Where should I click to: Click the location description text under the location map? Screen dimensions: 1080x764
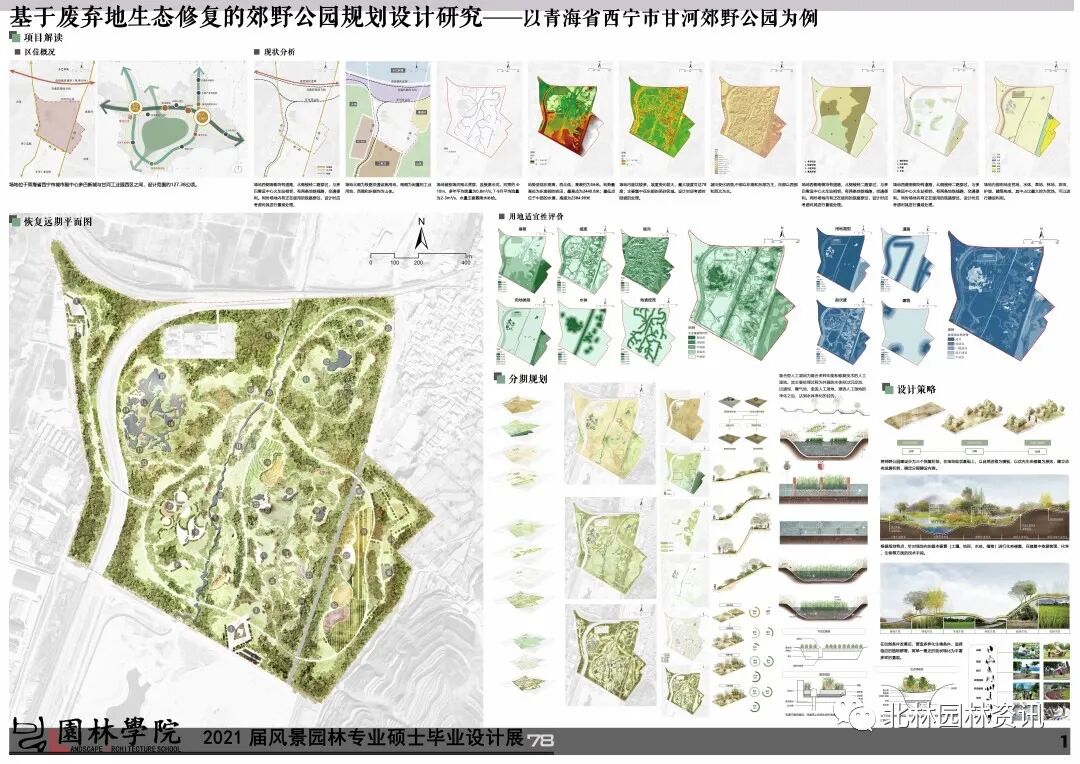[x=103, y=185]
